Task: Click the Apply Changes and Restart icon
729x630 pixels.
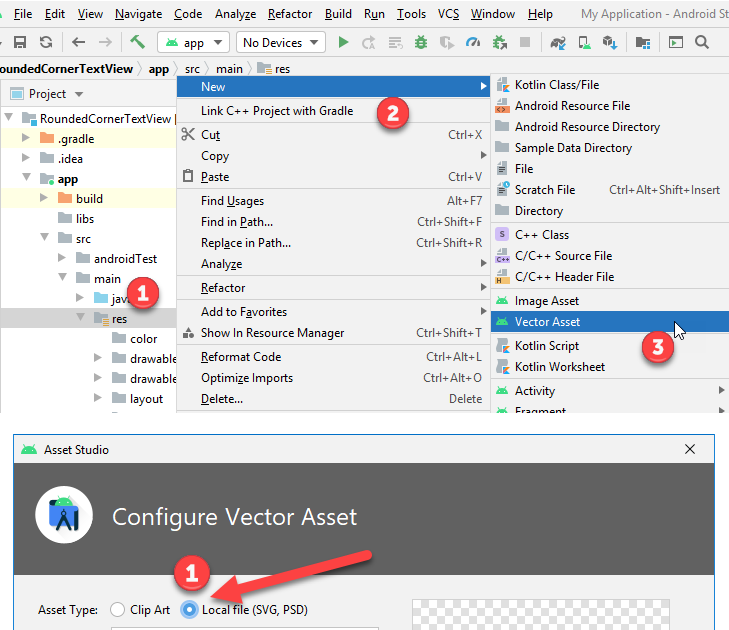Action: coord(369,43)
